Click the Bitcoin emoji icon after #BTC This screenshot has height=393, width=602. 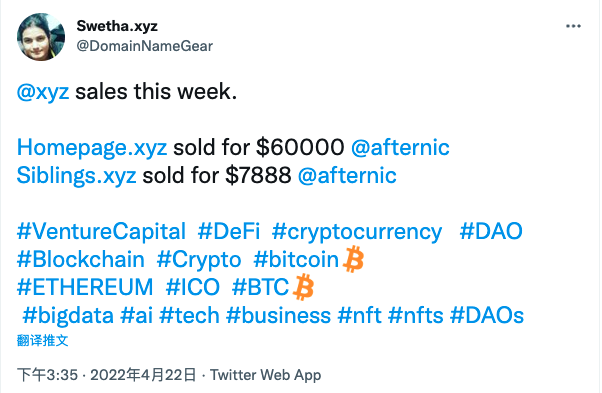click(303, 287)
